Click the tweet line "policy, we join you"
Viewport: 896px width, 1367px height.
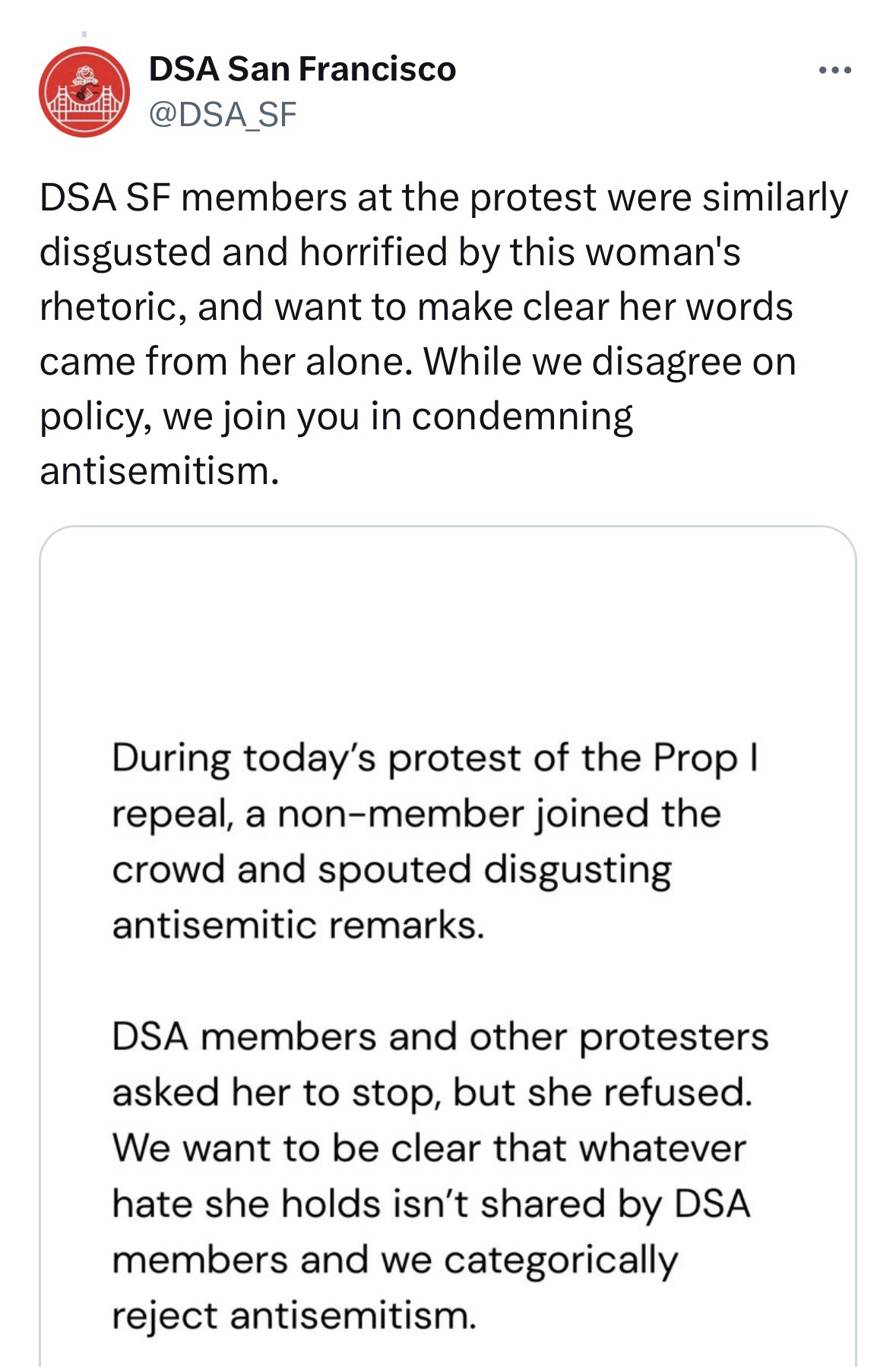[x=335, y=416]
